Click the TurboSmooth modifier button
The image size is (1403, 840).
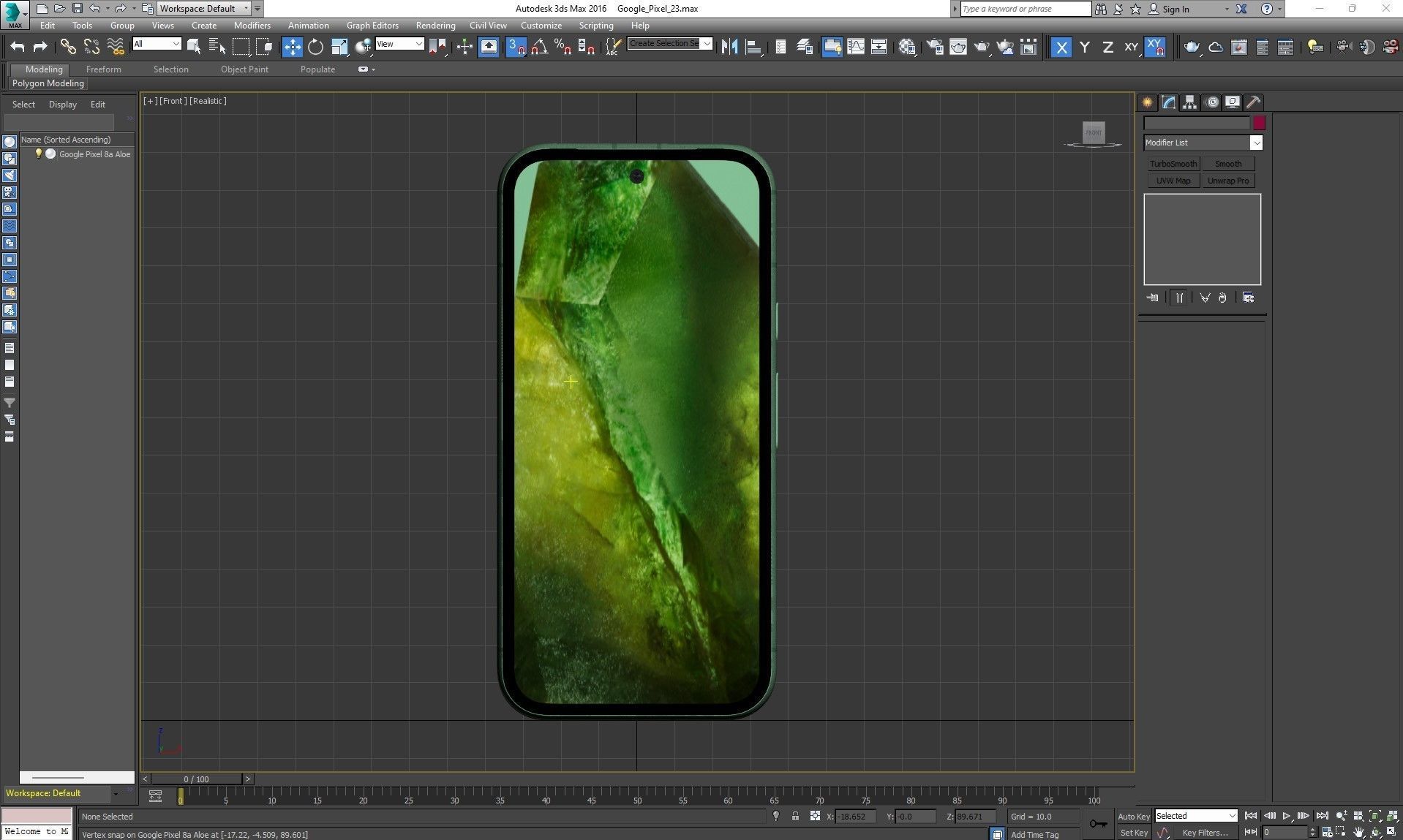(x=1173, y=164)
